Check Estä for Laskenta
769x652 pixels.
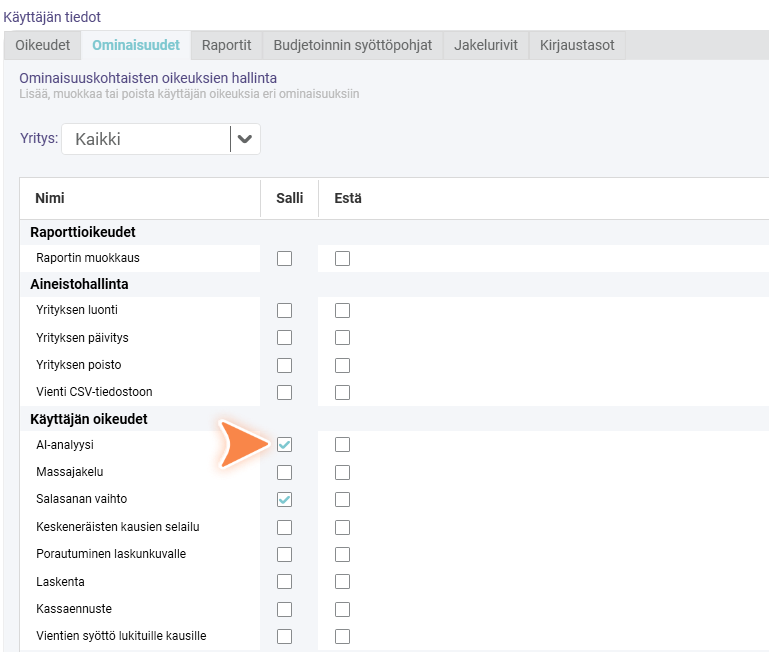(342, 581)
